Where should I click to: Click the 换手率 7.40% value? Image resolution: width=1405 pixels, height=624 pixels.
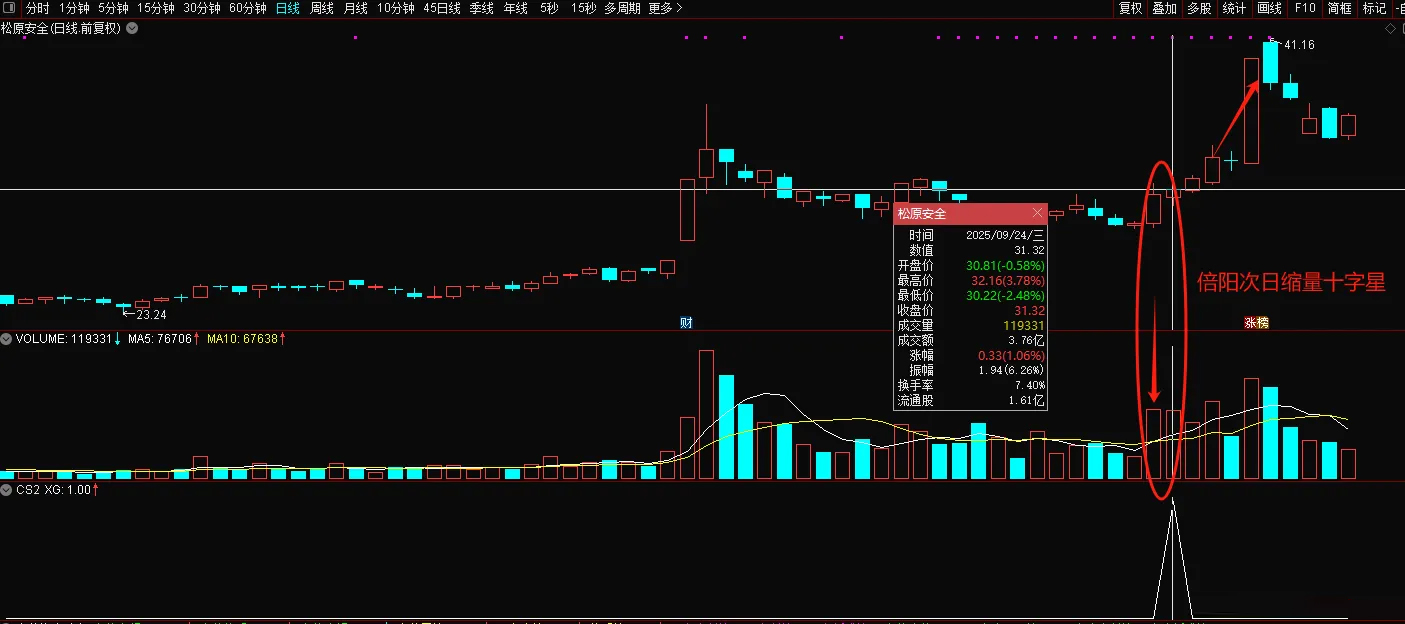[1029, 385]
